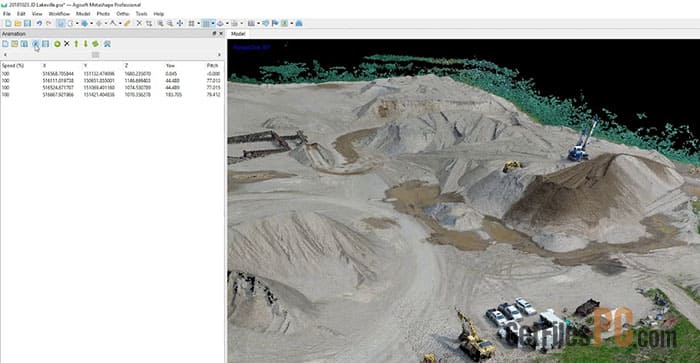This screenshot has height=363, width=700.
Task: Open a project with the folder icon
Action: [18, 23]
